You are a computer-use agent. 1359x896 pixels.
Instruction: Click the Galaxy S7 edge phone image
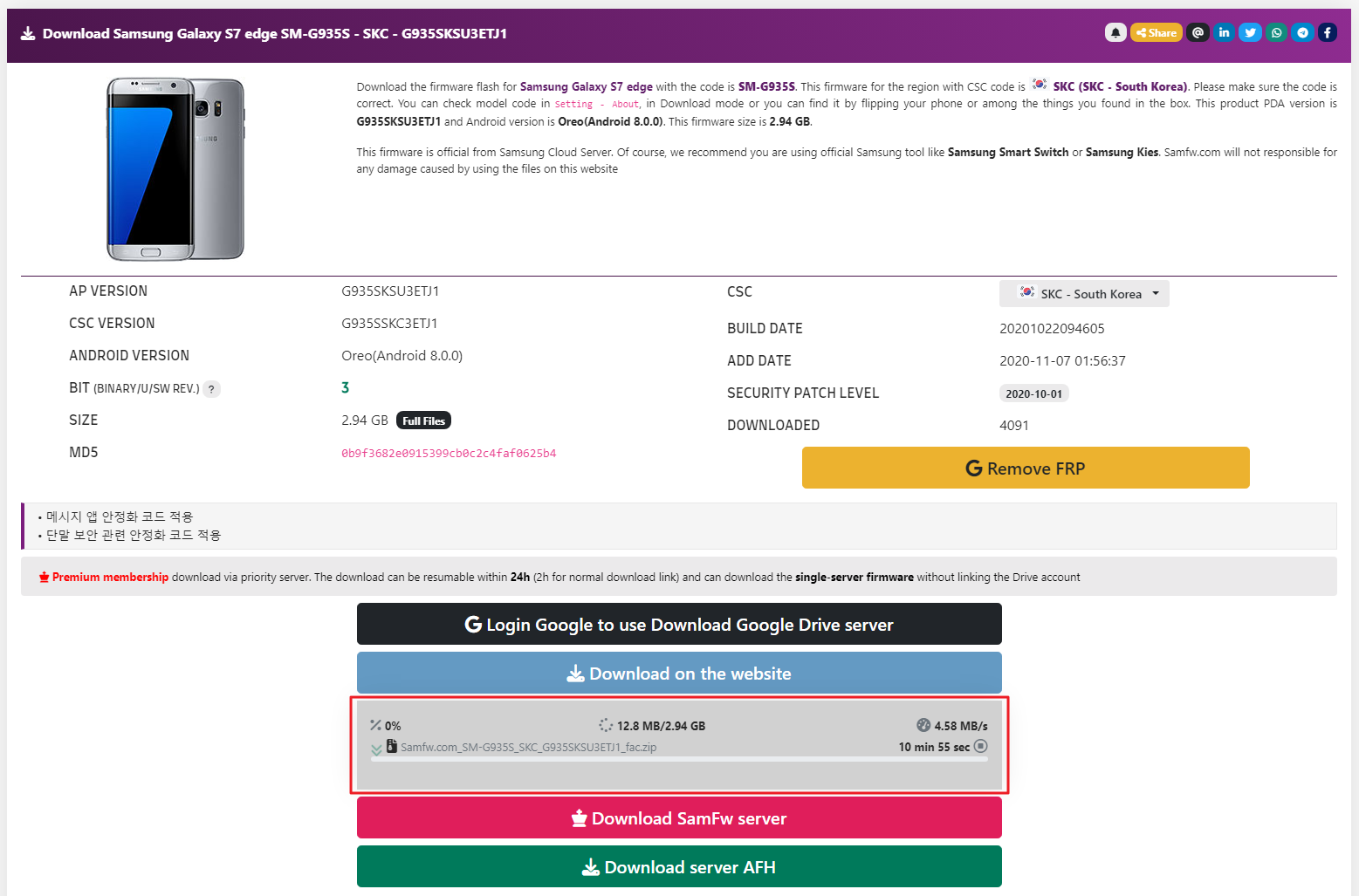(x=175, y=169)
